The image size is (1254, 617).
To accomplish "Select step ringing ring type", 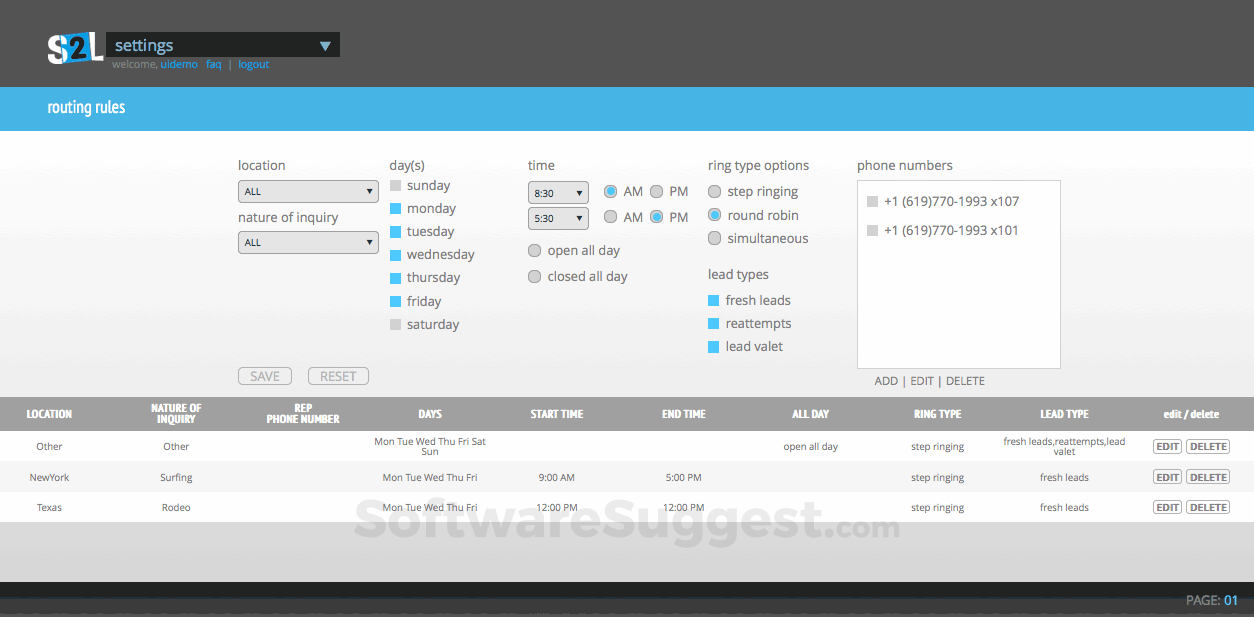I will (x=714, y=191).
